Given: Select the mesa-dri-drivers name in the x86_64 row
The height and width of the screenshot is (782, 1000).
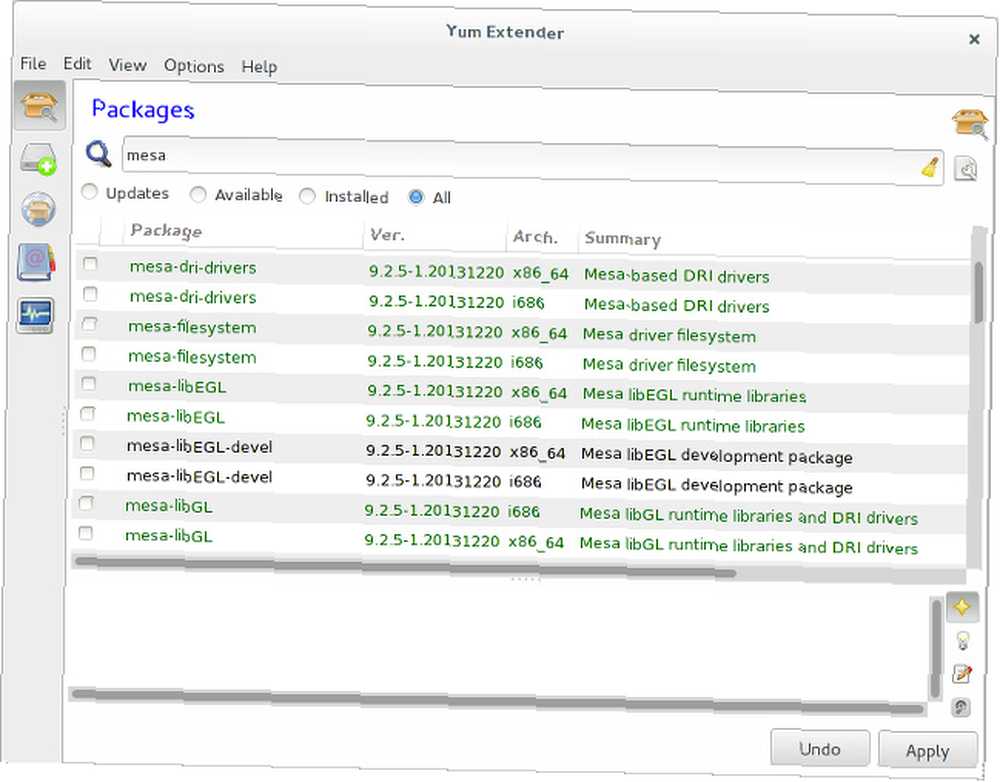Looking at the screenshot, I should 193,267.
